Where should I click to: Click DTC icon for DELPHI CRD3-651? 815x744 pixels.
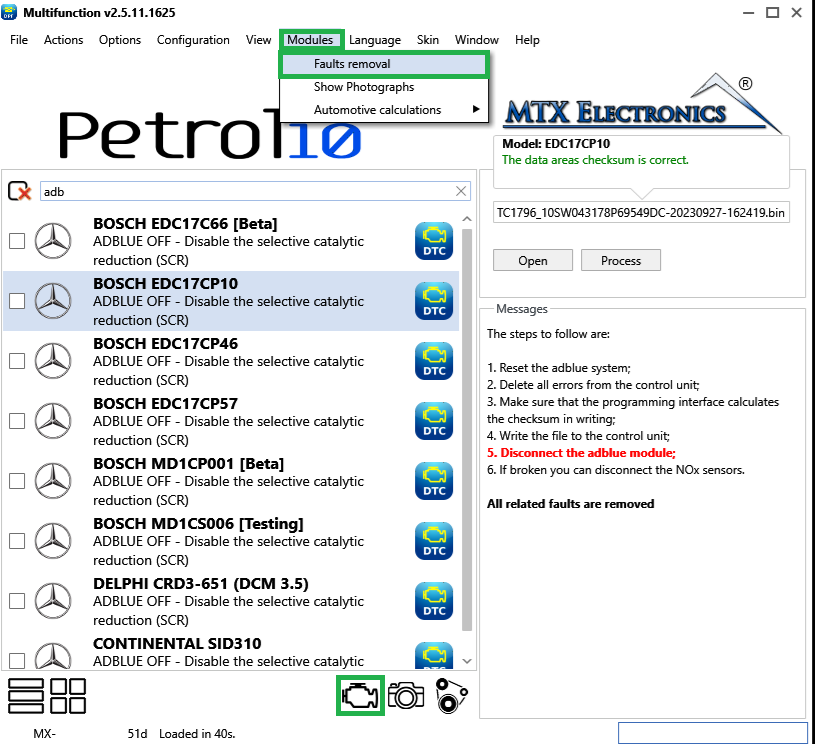[x=434, y=601]
